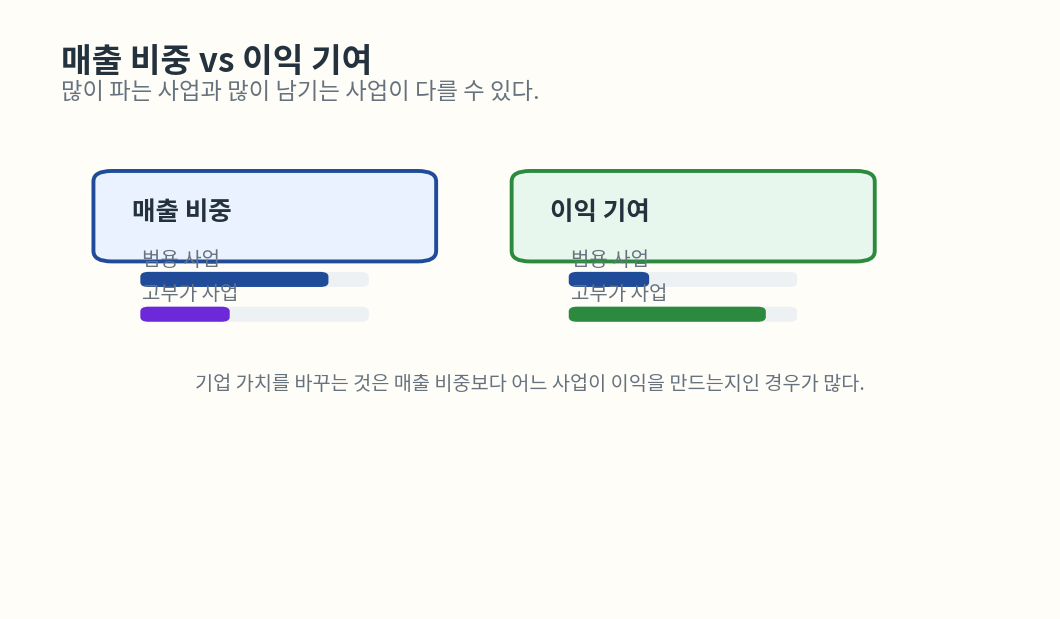The height and width of the screenshot is (619, 1060).
Task: Click the gray unfilled part of the purple bar
Action: [300, 314]
